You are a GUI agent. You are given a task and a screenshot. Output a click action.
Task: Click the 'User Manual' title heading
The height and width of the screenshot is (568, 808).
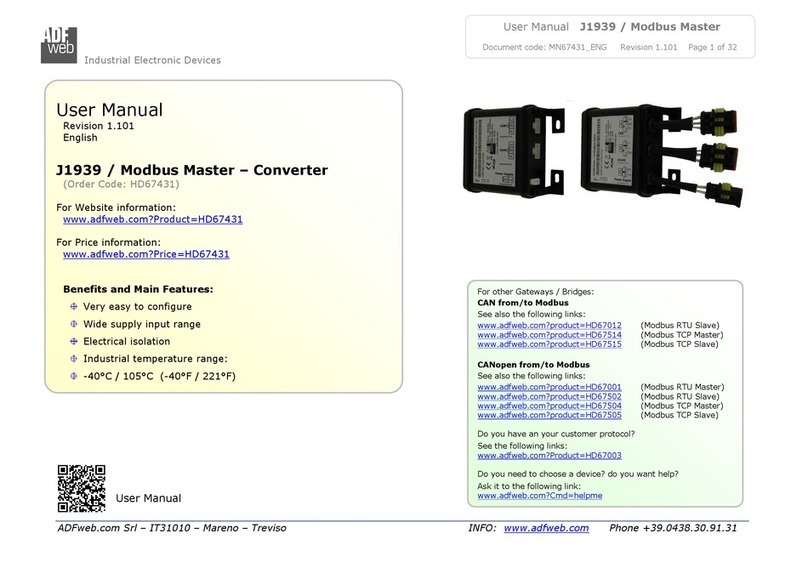109,110
